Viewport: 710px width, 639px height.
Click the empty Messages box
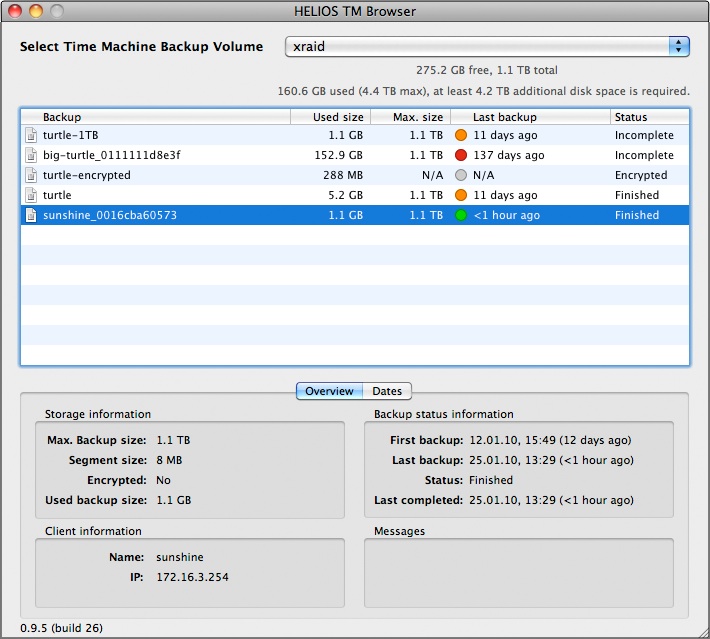[x=518, y=573]
